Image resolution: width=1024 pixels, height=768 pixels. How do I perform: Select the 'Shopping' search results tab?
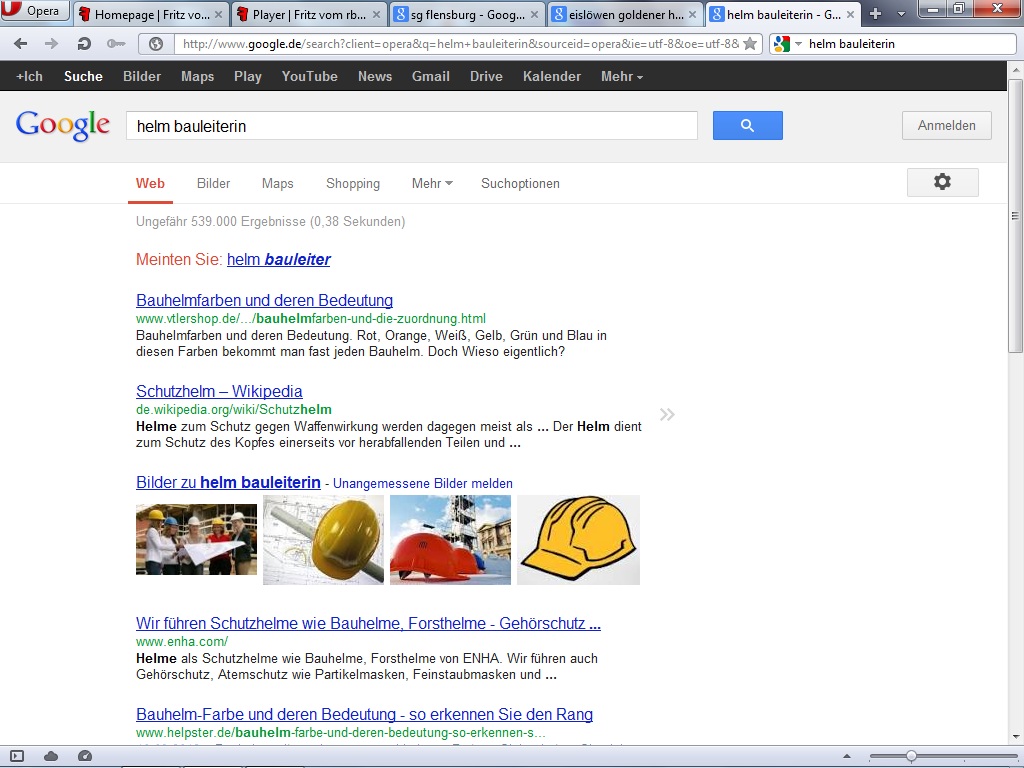point(353,184)
